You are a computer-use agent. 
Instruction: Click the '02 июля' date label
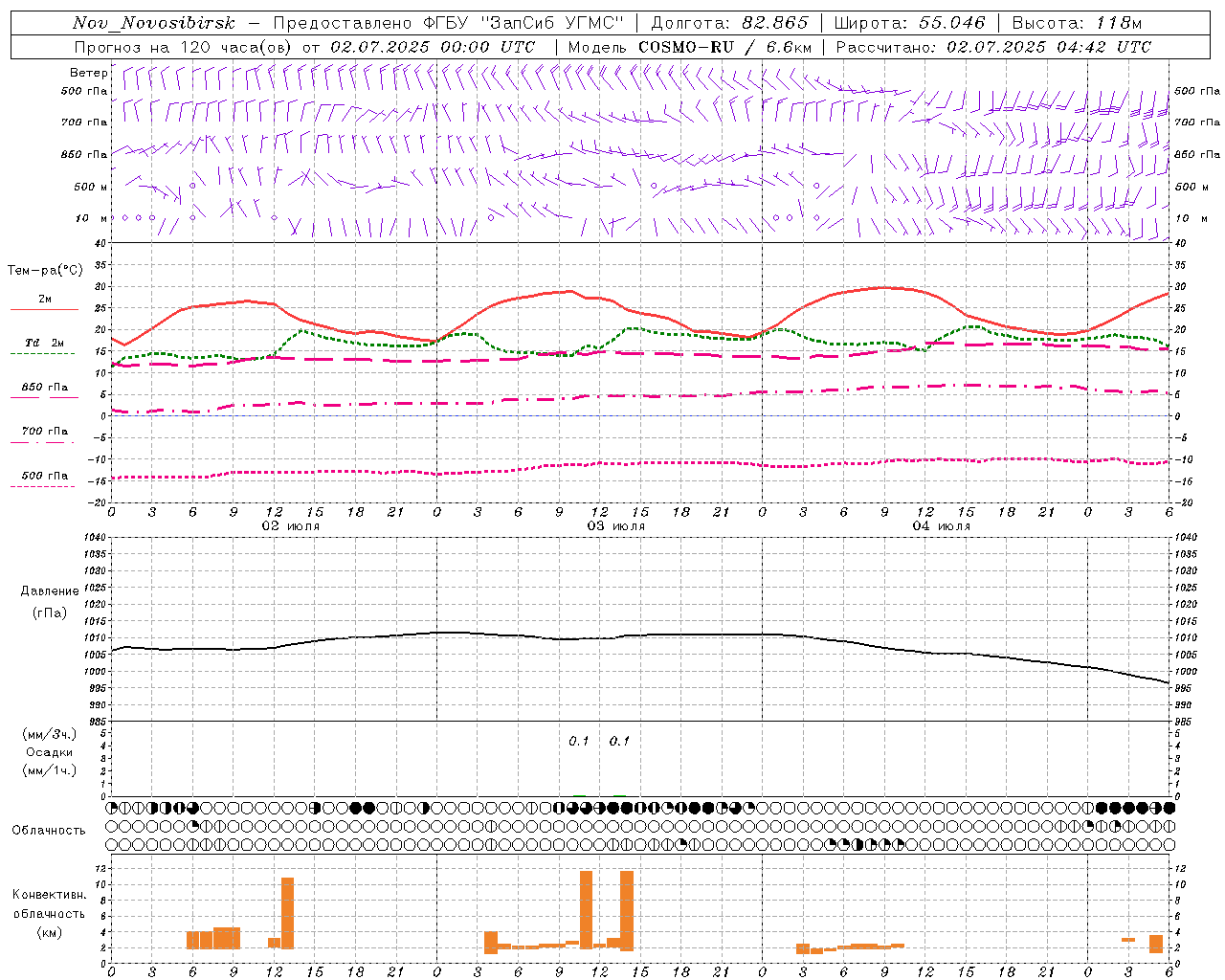(291, 526)
